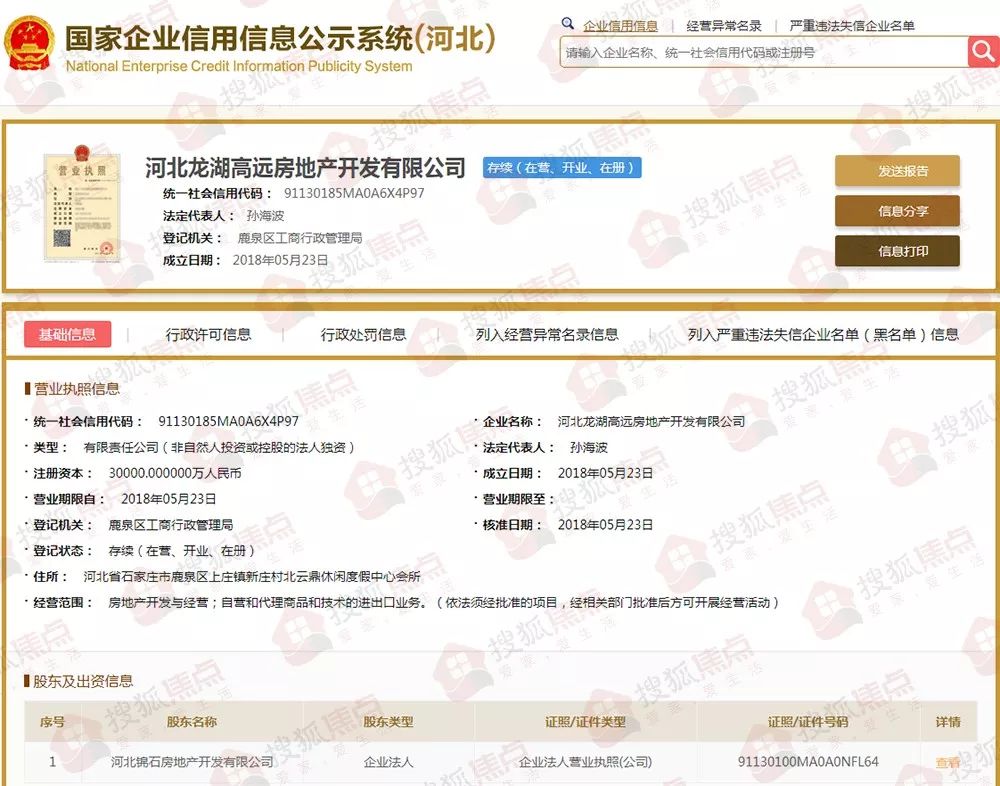Select 企业信用信息 search category at top
Screen dimensions: 1000x786
pyautogui.click(x=620, y=26)
